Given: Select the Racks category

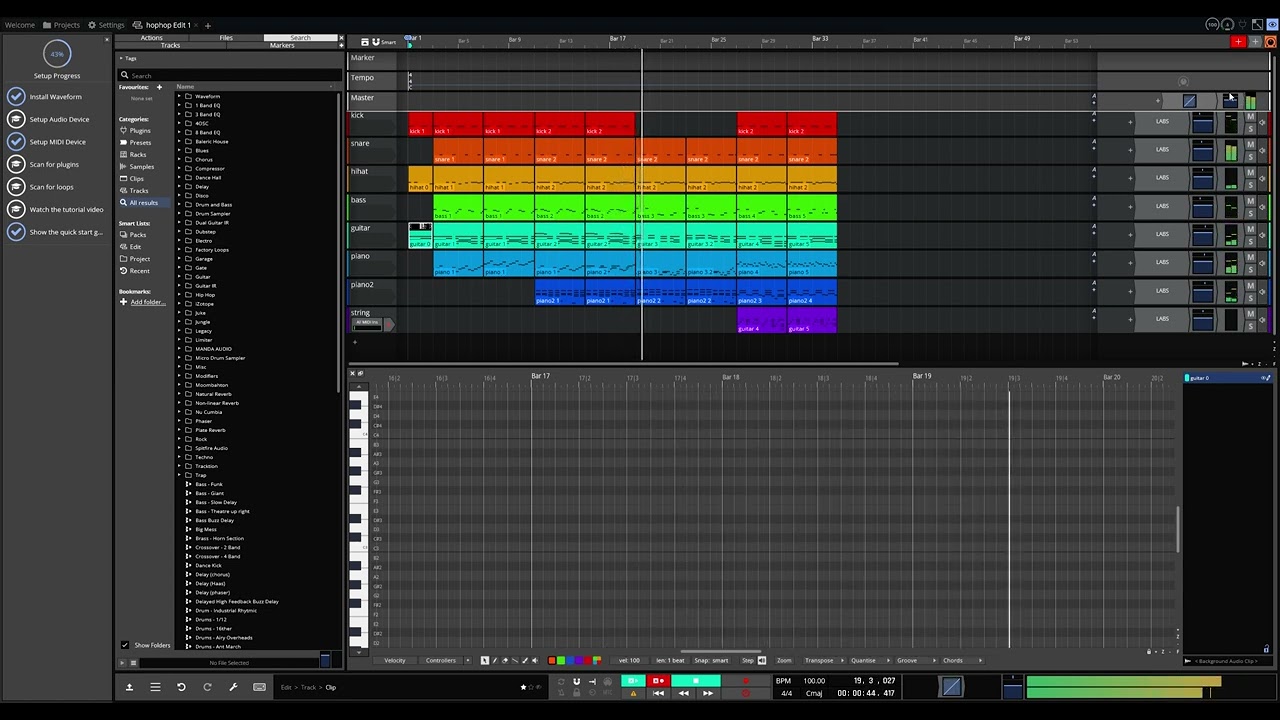Looking at the screenshot, I should coord(138,155).
